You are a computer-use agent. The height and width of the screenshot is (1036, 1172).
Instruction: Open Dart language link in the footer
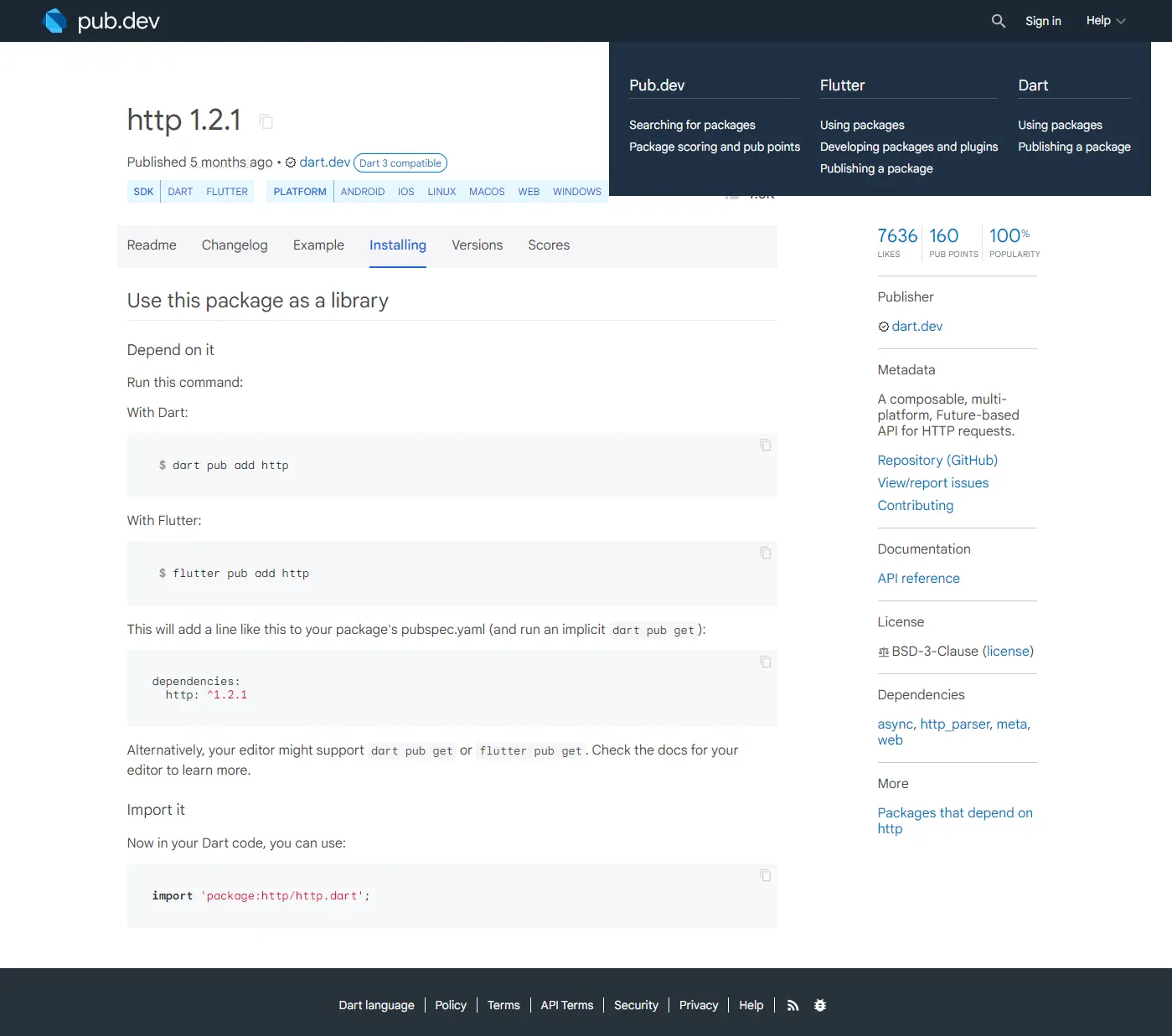click(376, 1005)
